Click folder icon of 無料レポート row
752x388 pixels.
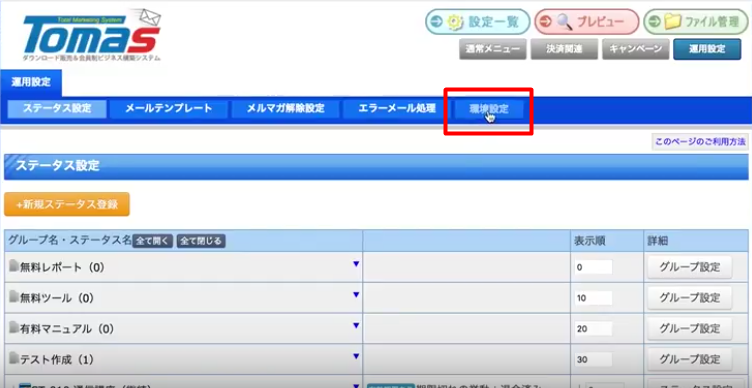coord(14,267)
